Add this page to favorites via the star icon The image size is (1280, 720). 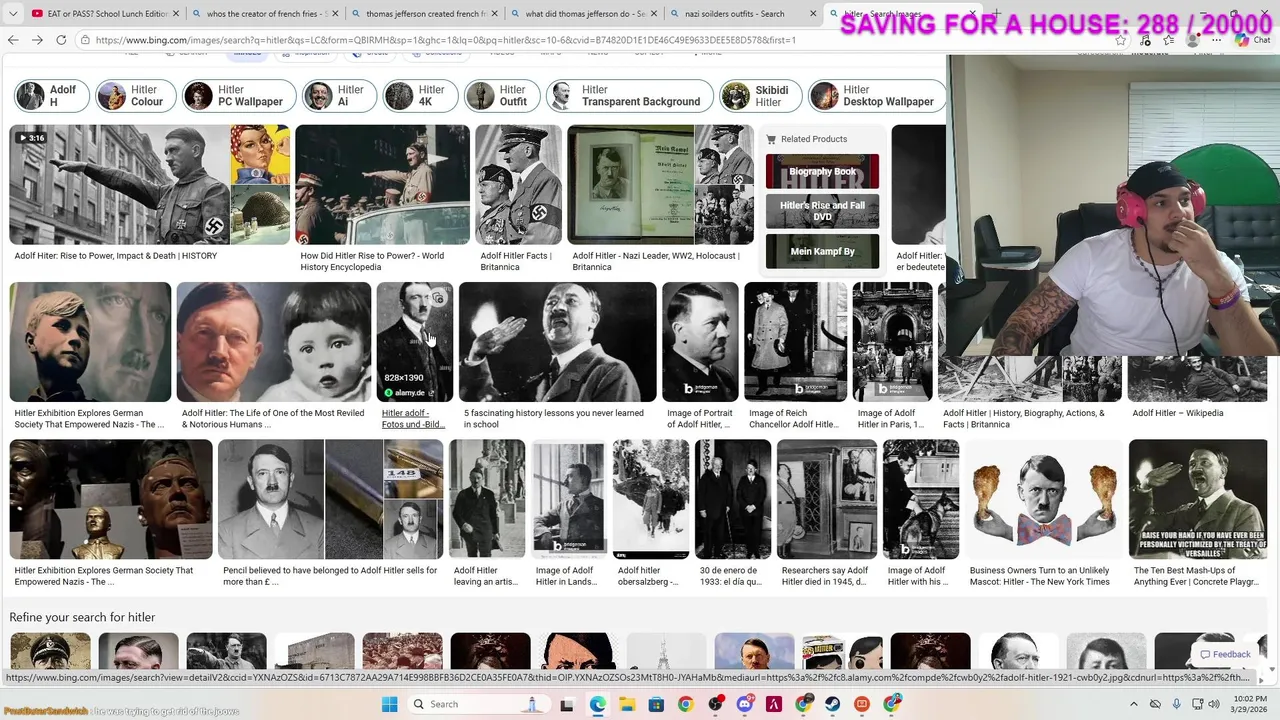(x=1121, y=40)
